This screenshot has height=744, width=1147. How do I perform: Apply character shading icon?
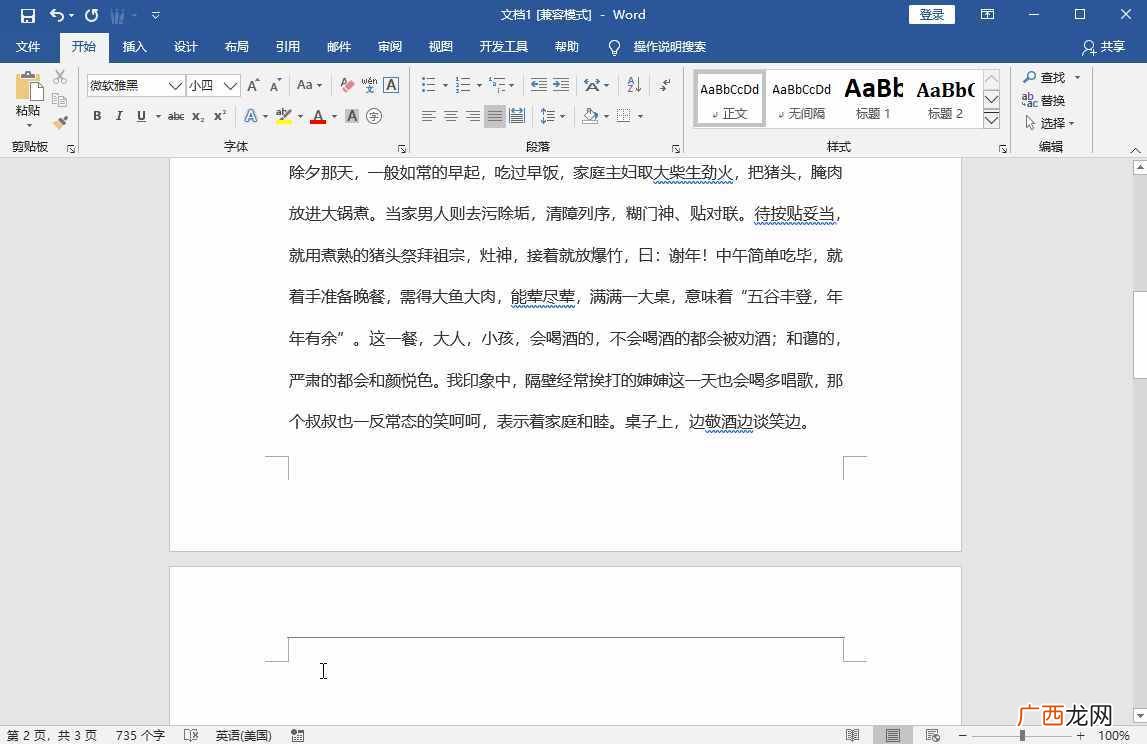(352, 116)
